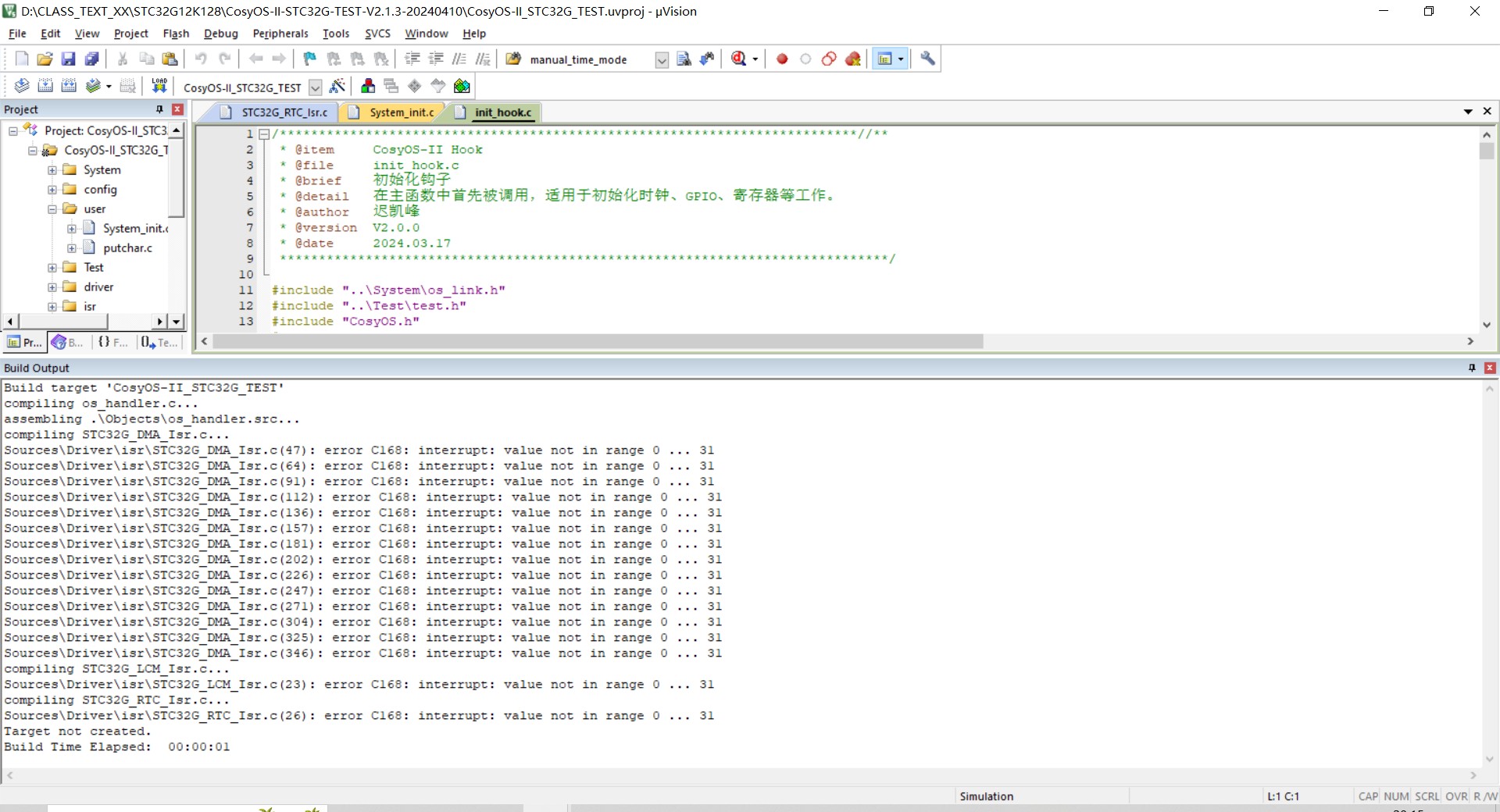Open Configuration with the wrench icon
This screenshot has height=812, width=1500.
coord(927,59)
